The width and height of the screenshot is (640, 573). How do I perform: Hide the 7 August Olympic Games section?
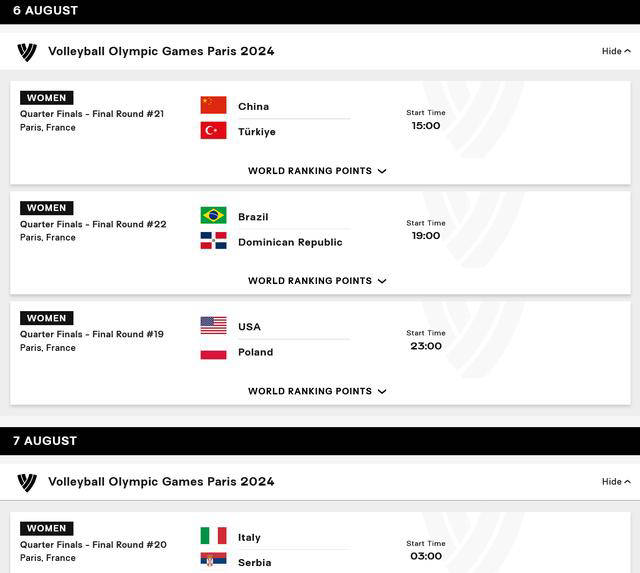[616, 482]
